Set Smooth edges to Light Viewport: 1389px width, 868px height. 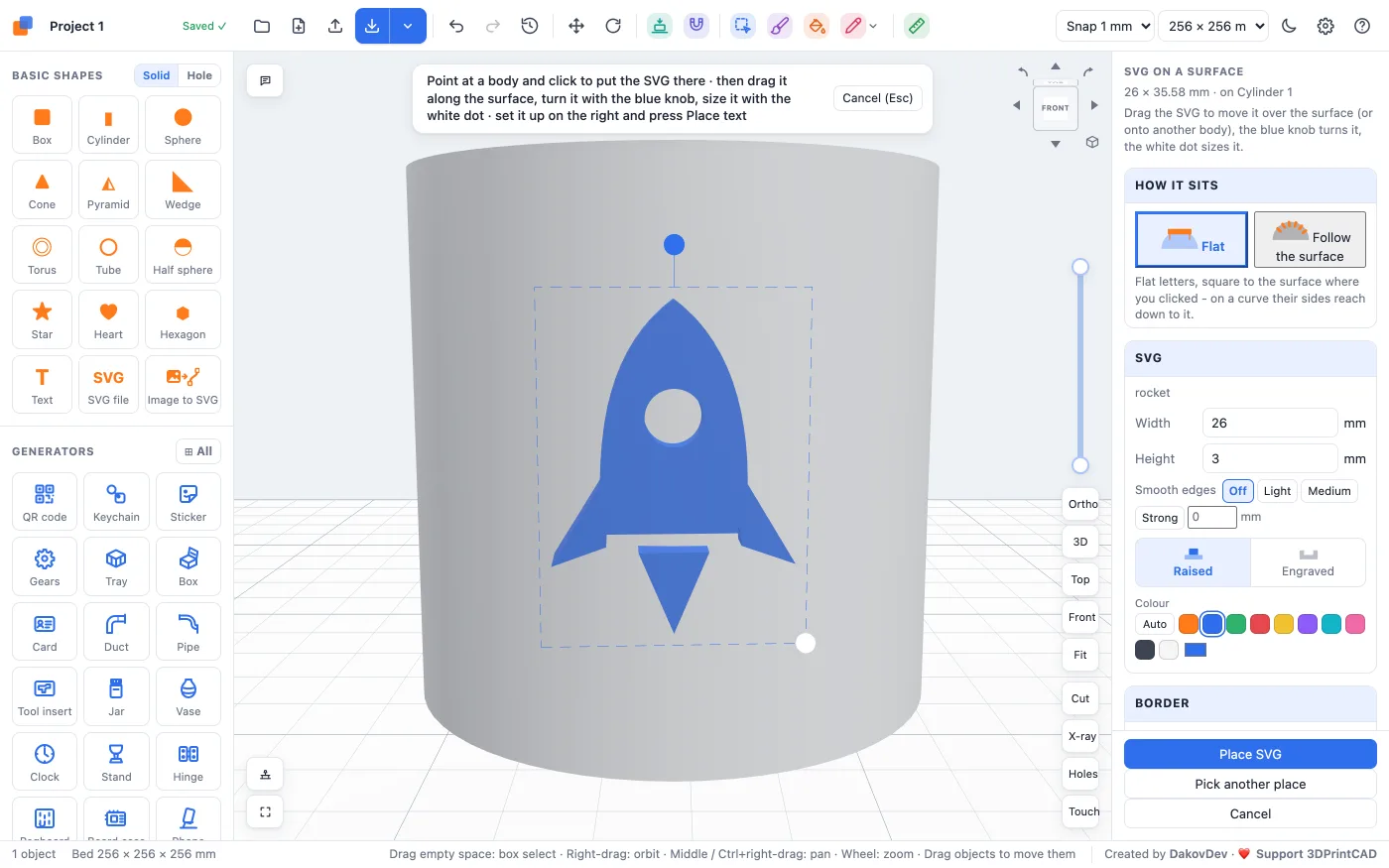(1277, 491)
